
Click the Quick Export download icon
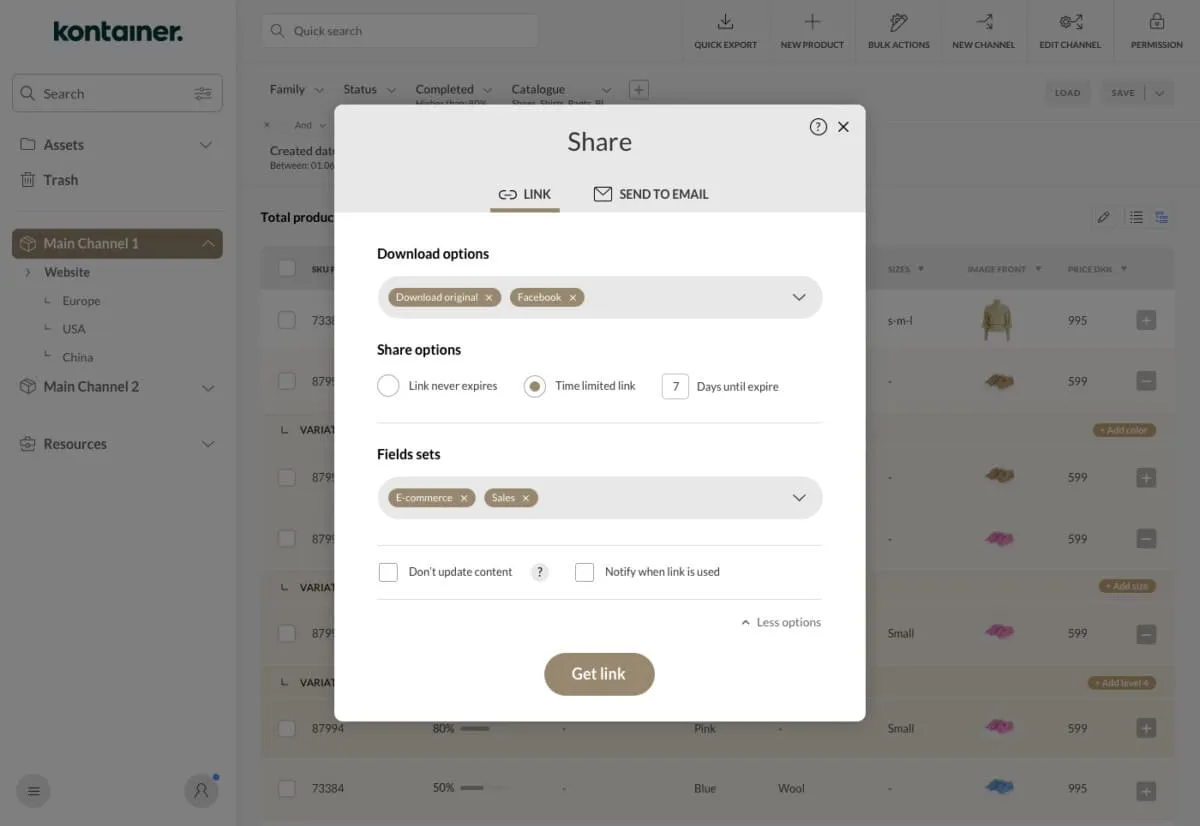tap(726, 22)
